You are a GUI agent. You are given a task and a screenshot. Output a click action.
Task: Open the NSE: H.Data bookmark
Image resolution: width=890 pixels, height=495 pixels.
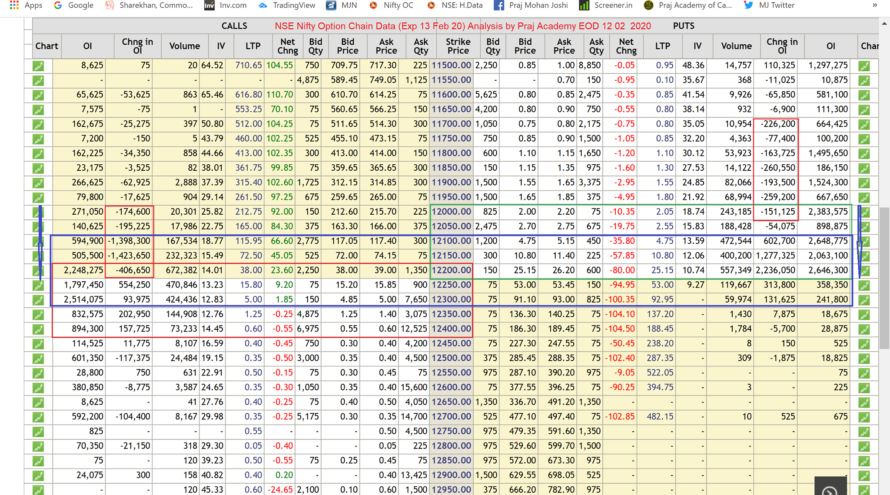[455, 5]
